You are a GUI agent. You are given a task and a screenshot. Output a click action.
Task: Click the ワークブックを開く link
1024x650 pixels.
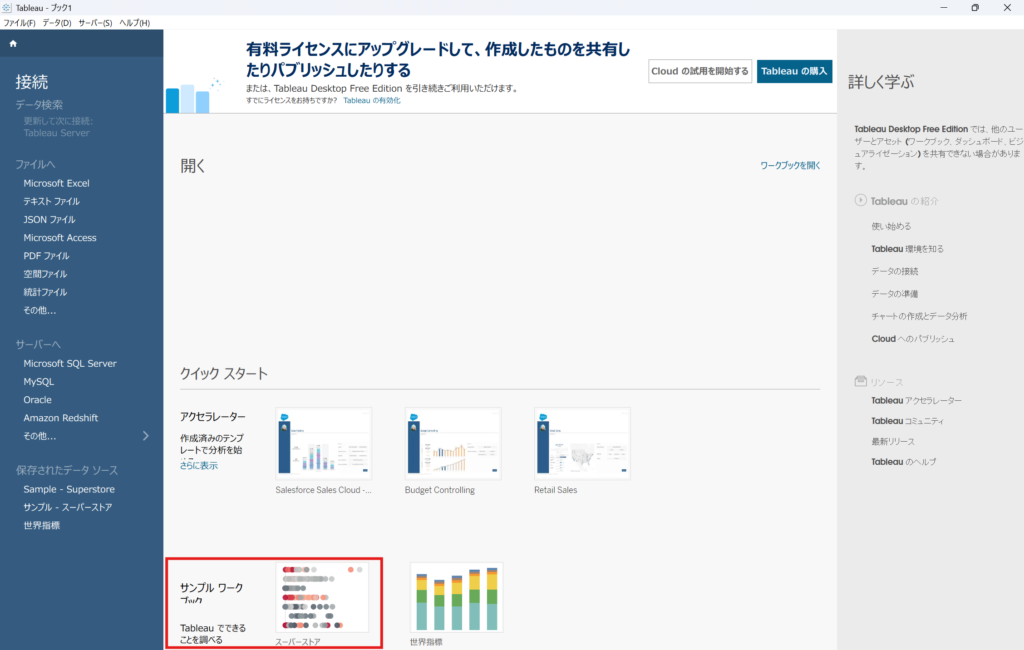(790, 165)
